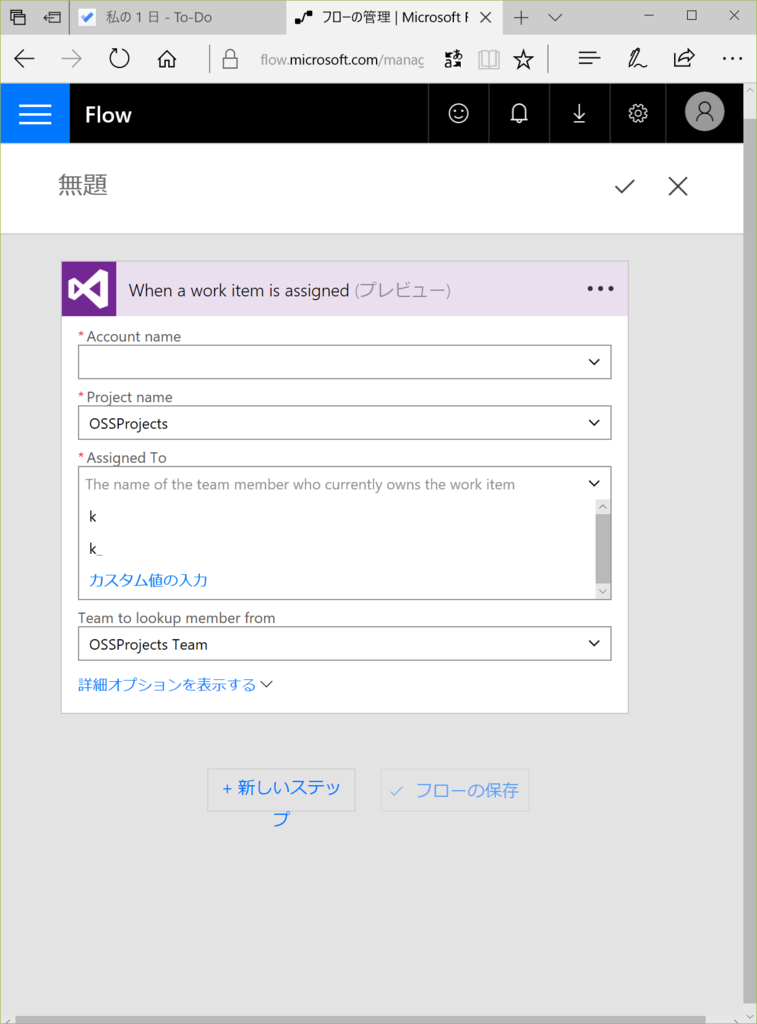
Task: Choose option 'k' in Assigned To list
Action: (x=337, y=517)
